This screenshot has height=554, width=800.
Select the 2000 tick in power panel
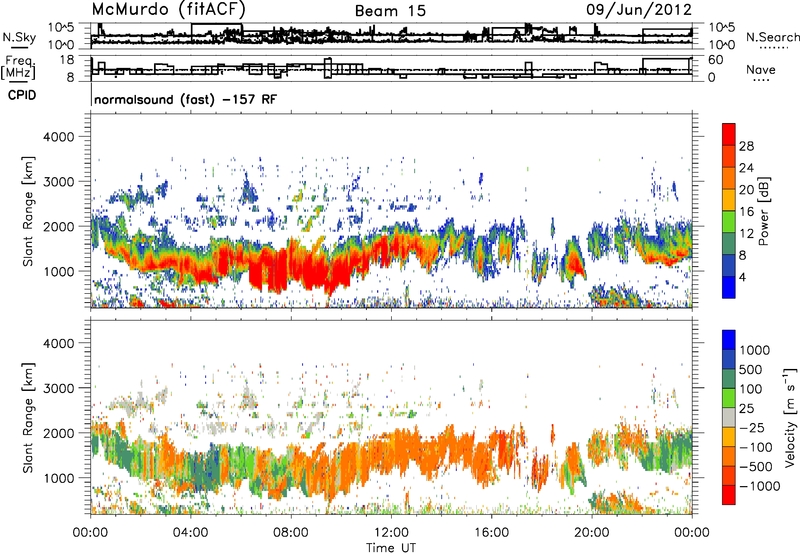[x=58, y=226]
